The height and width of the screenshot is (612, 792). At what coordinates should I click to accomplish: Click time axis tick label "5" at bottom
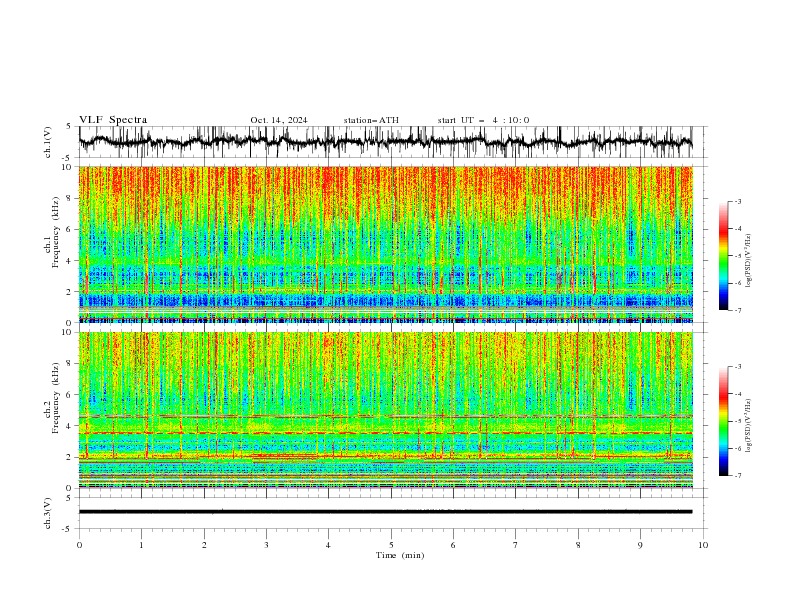tap(391, 545)
